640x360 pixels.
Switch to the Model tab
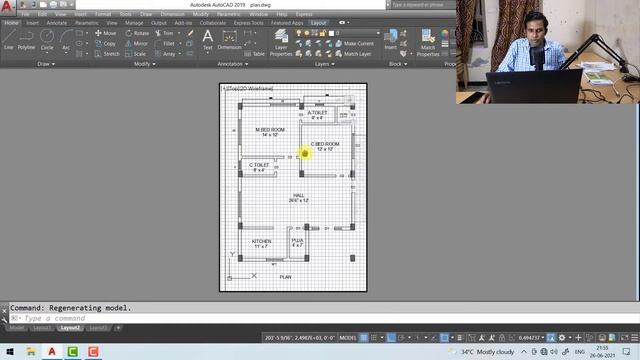(17, 328)
